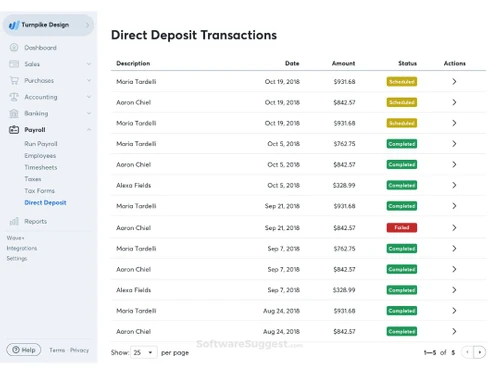Open the Oct 5 Alexa Fields transaction arrow

pos(454,185)
